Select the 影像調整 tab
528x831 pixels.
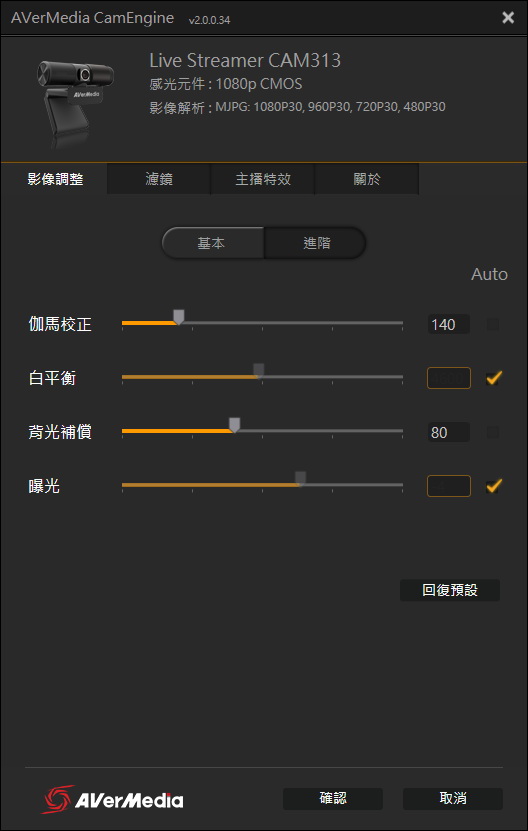click(x=55, y=179)
